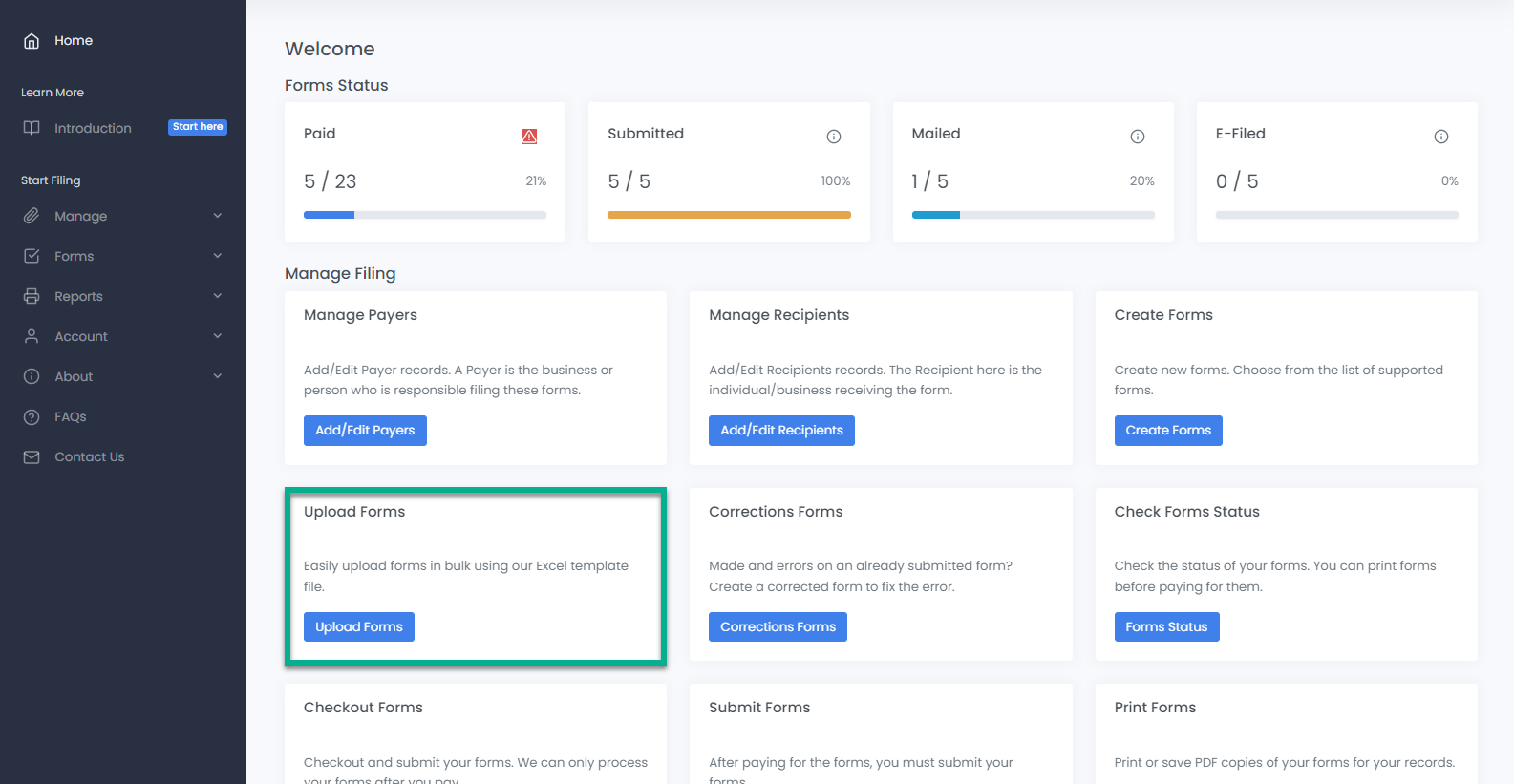This screenshot has height=784, width=1514.
Task: Click the Check Forms Status card heading
Action: 1186,512
